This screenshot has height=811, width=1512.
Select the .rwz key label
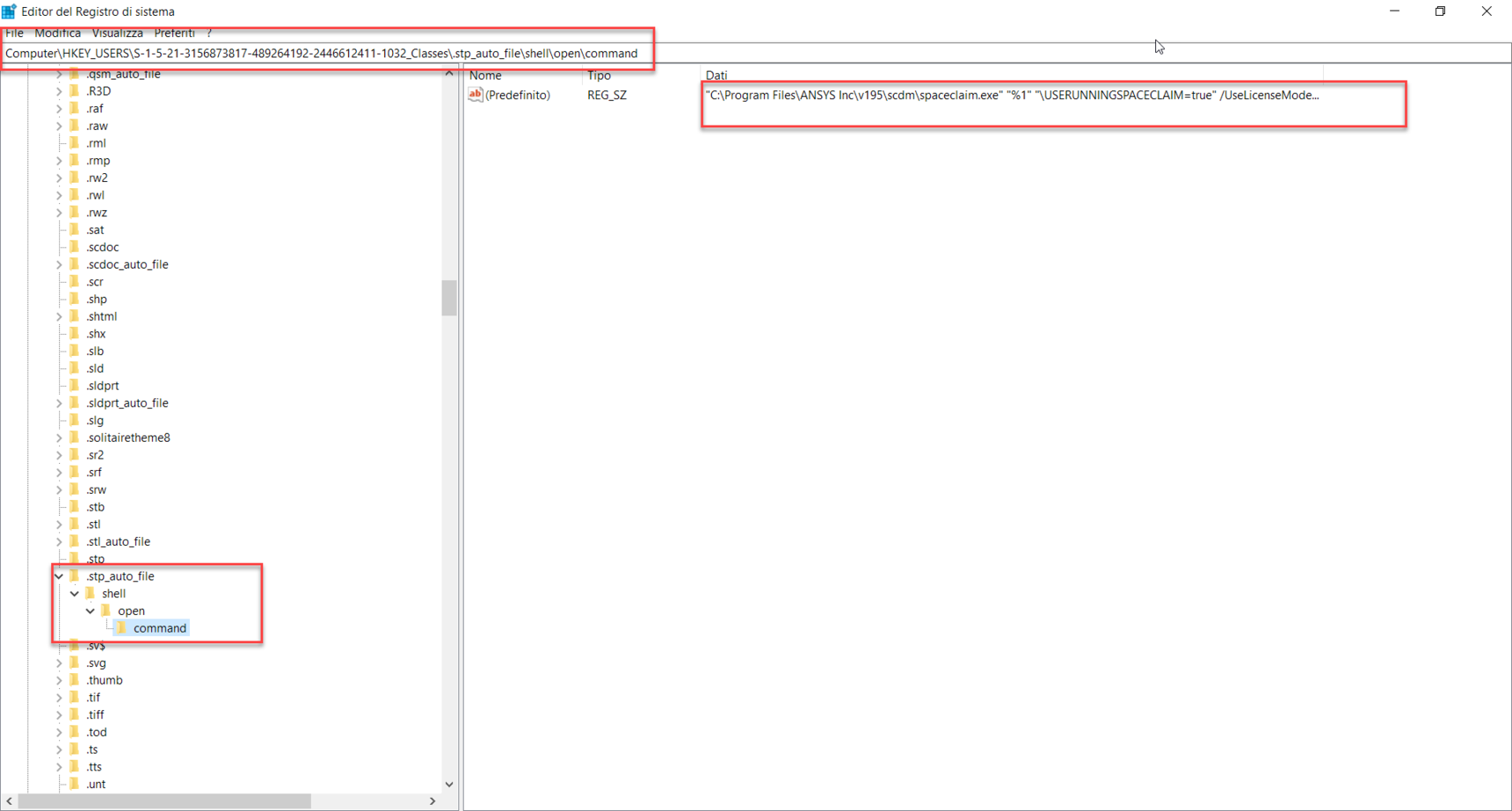(97, 213)
